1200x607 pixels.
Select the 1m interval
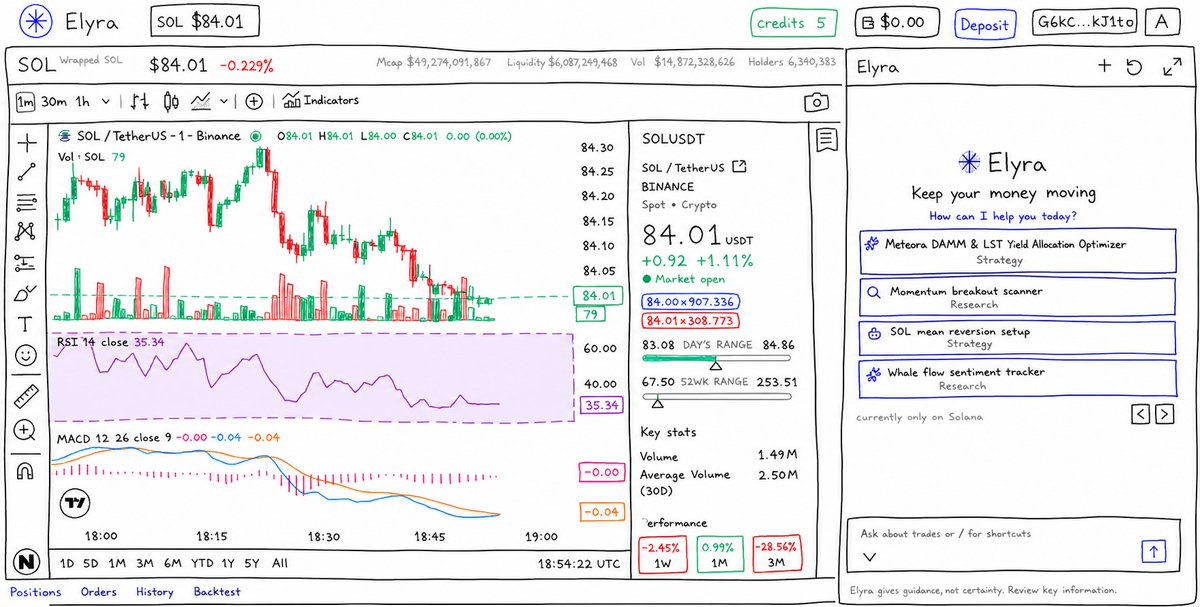pyautogui.click(x=25, y=101)
